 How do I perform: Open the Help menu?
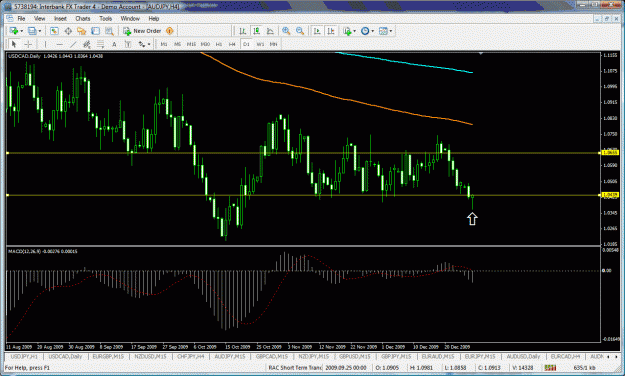point(154,18)
